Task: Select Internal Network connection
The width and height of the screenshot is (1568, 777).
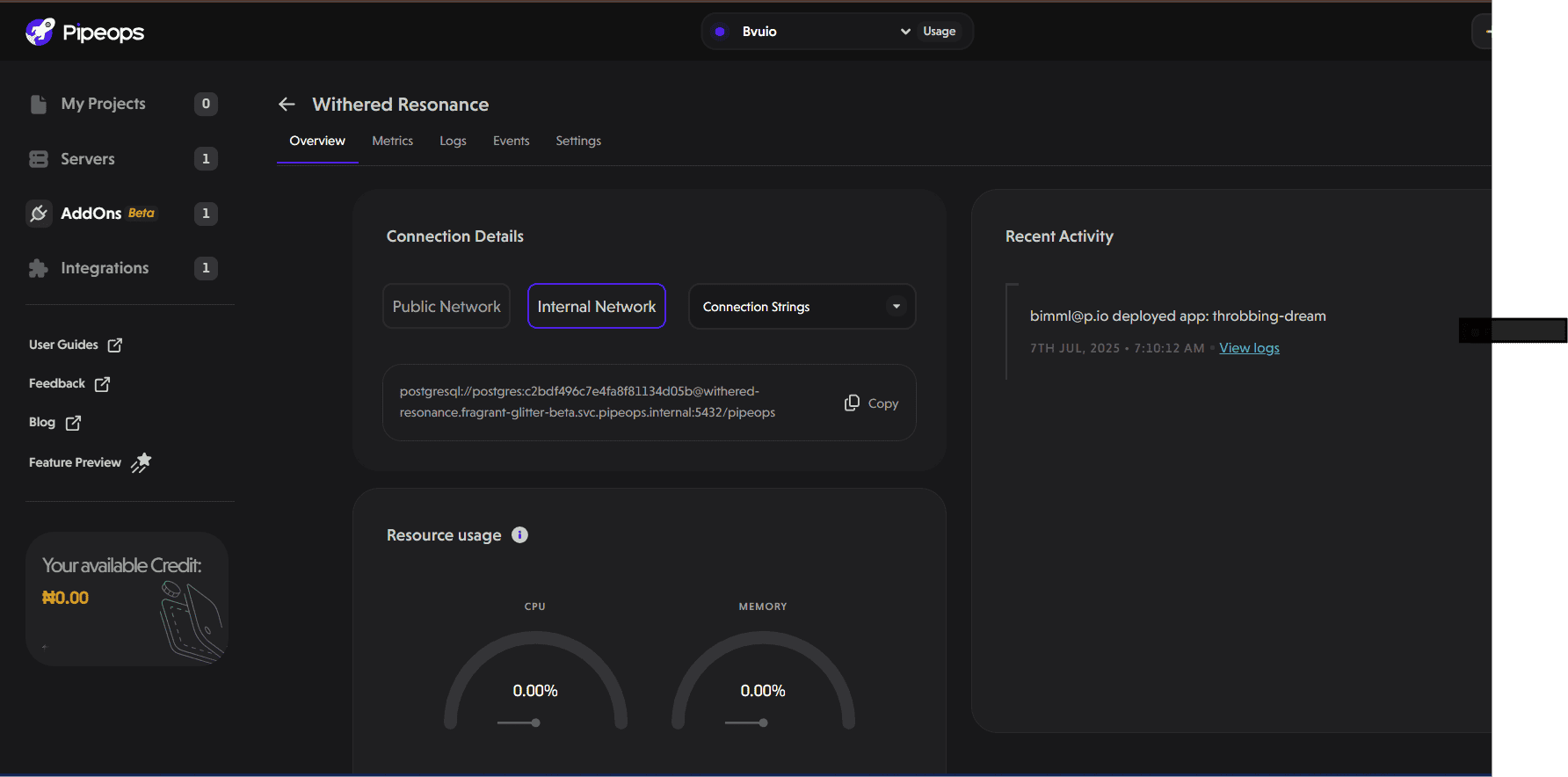Action: point(597,306)
